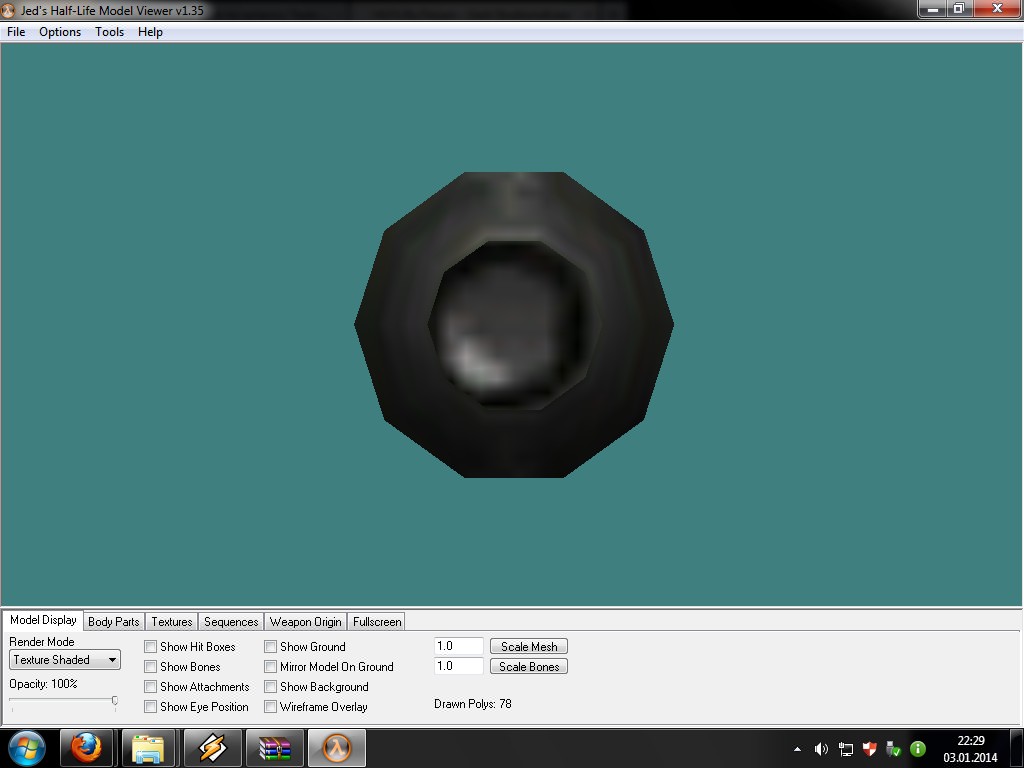Screen dimensions: 1024x768
Task: Click the Half-Life Model Viewer taskbar icon
Action: pos(337,748)
